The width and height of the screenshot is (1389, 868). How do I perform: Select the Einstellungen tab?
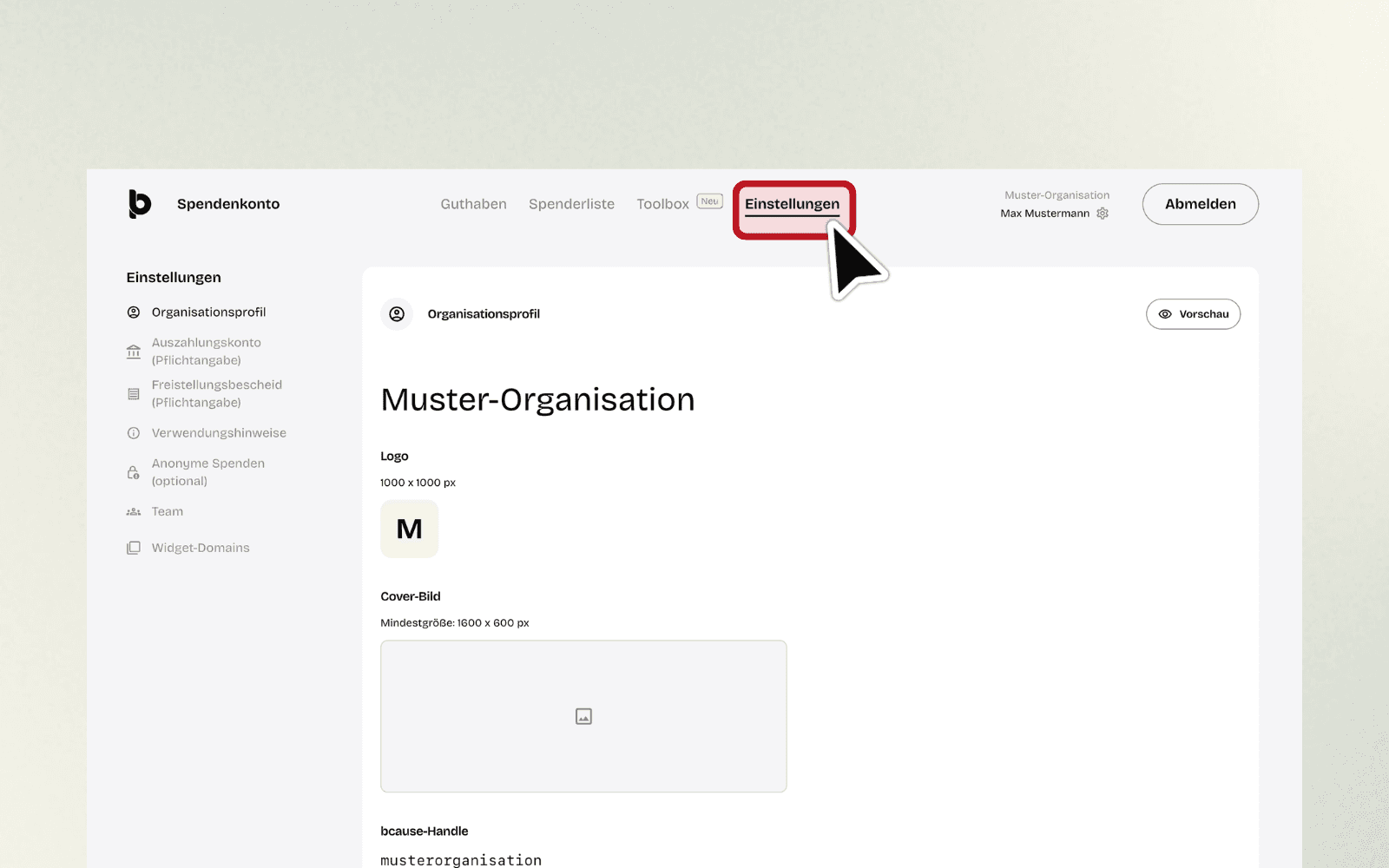tap(792, 205)
